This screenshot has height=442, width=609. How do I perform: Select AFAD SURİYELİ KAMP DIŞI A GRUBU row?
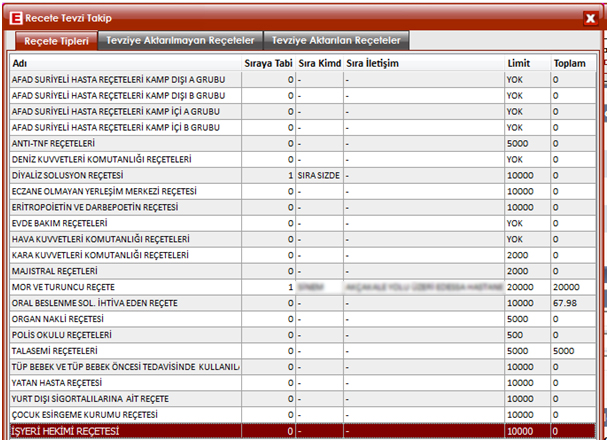tap(303, 80)
